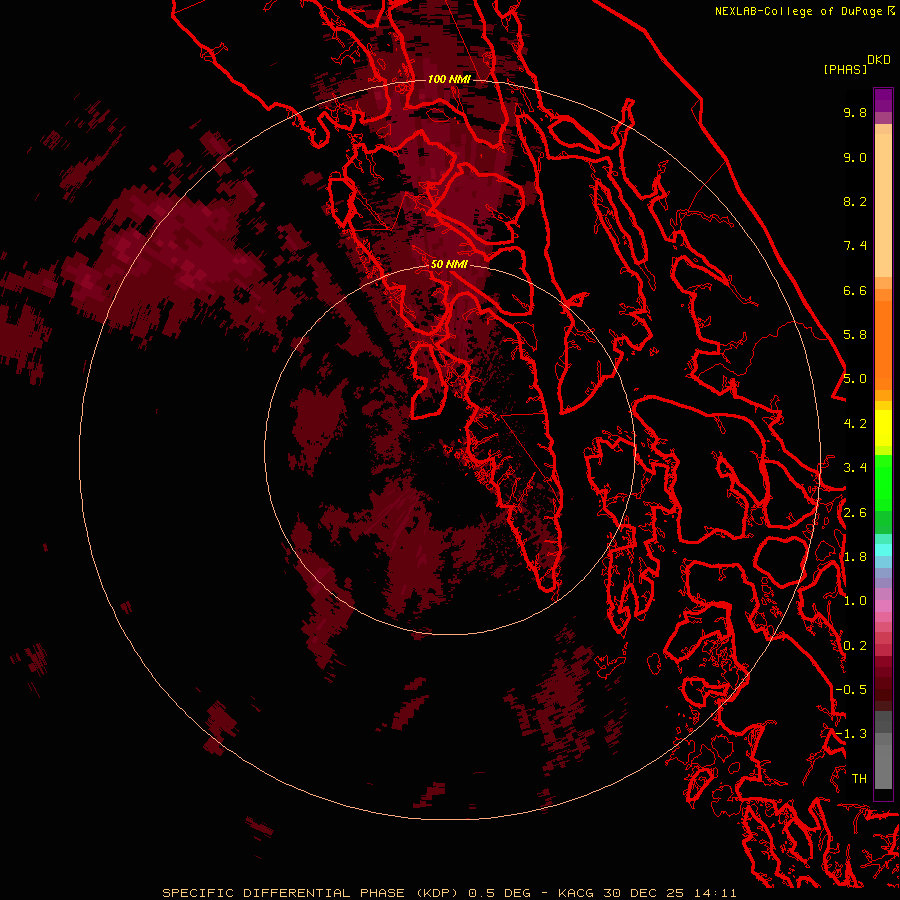Click the 3.4 legend value
The image size is (900, 900).
(x=855, y=468)
